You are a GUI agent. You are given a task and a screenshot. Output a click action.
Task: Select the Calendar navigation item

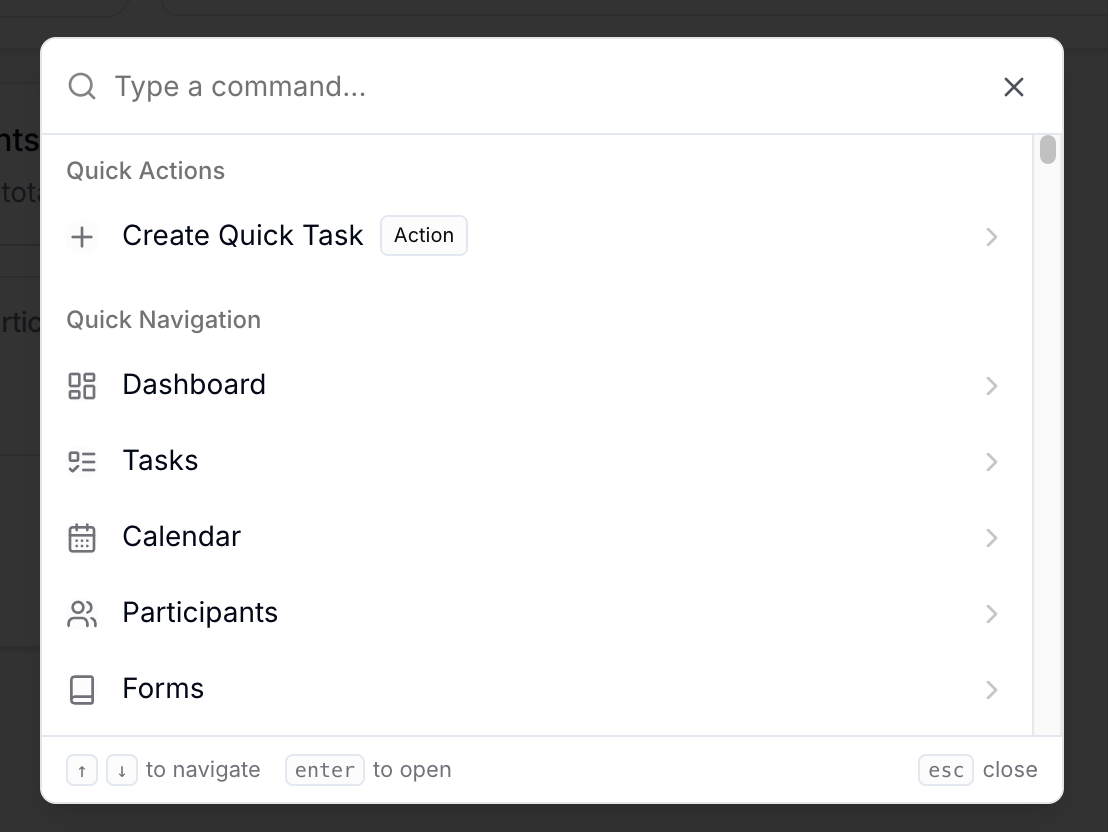point(536,537)
